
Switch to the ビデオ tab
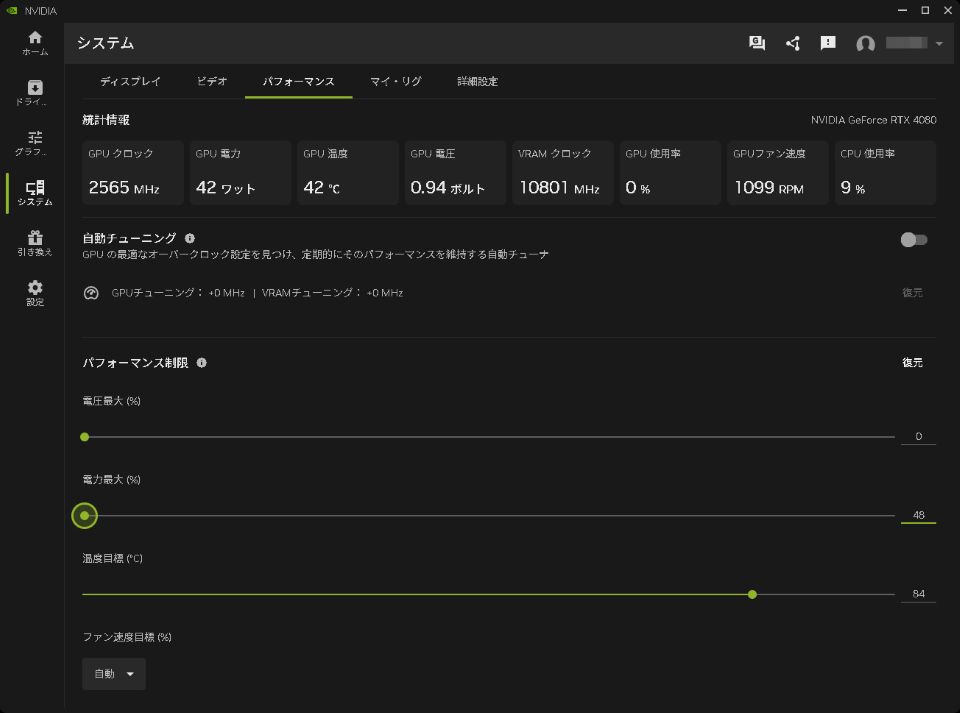point(212,81)
